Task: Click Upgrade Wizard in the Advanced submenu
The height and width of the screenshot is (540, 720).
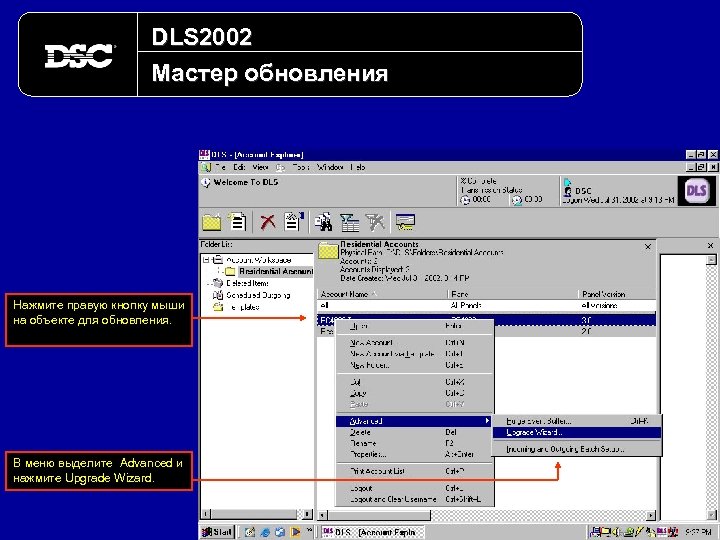Action: [576, 433]
